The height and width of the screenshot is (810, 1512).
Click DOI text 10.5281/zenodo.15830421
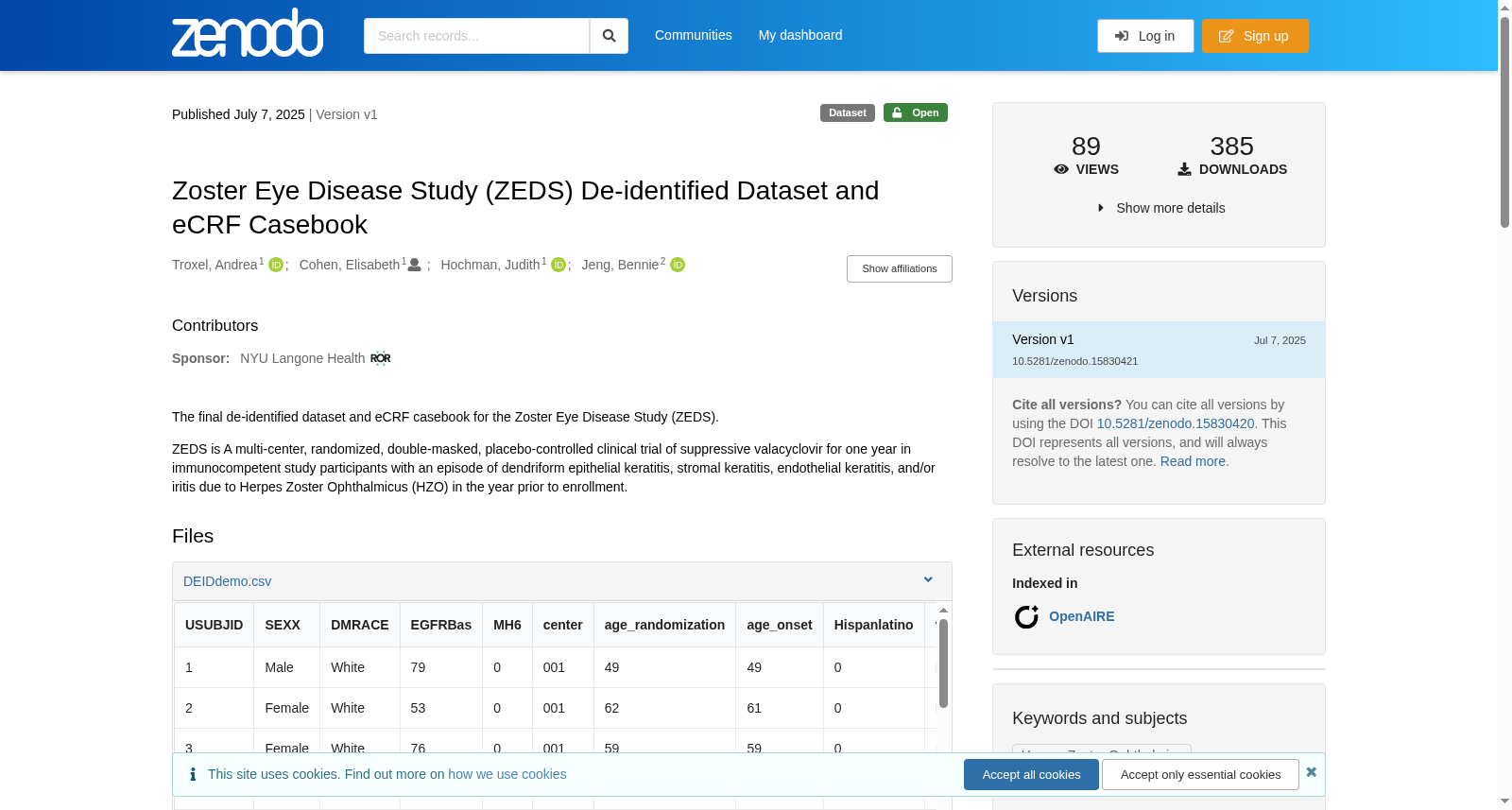1074,361
